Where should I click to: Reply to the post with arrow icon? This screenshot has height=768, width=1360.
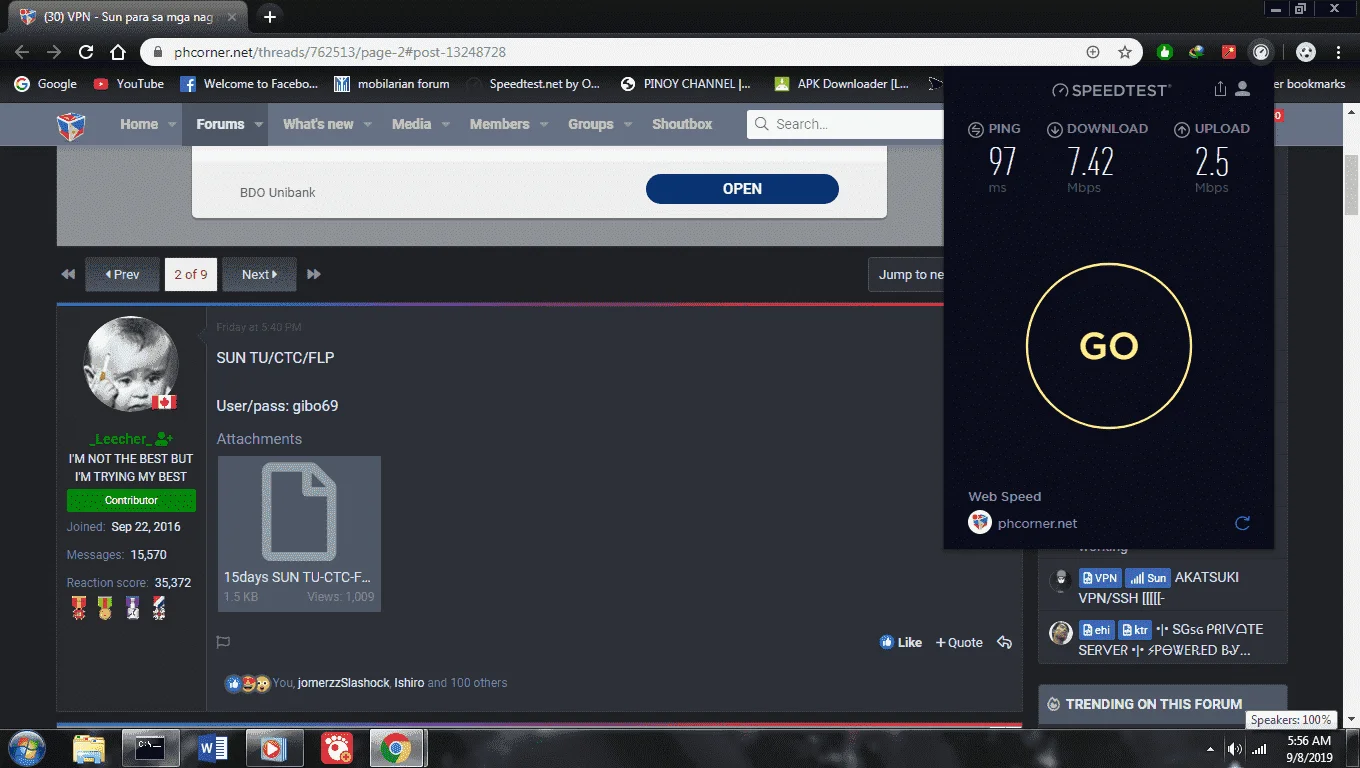pos(1005,642)
